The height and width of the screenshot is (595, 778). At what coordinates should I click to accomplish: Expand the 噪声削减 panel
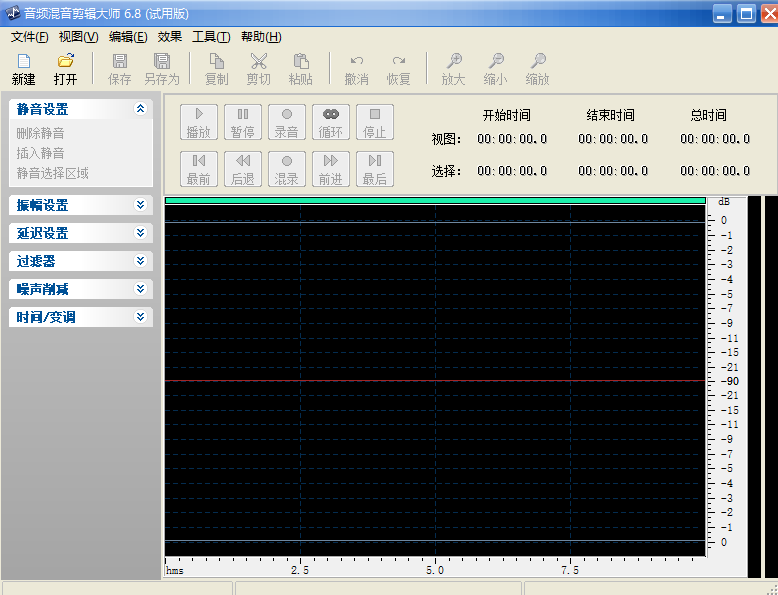[140, 289]
